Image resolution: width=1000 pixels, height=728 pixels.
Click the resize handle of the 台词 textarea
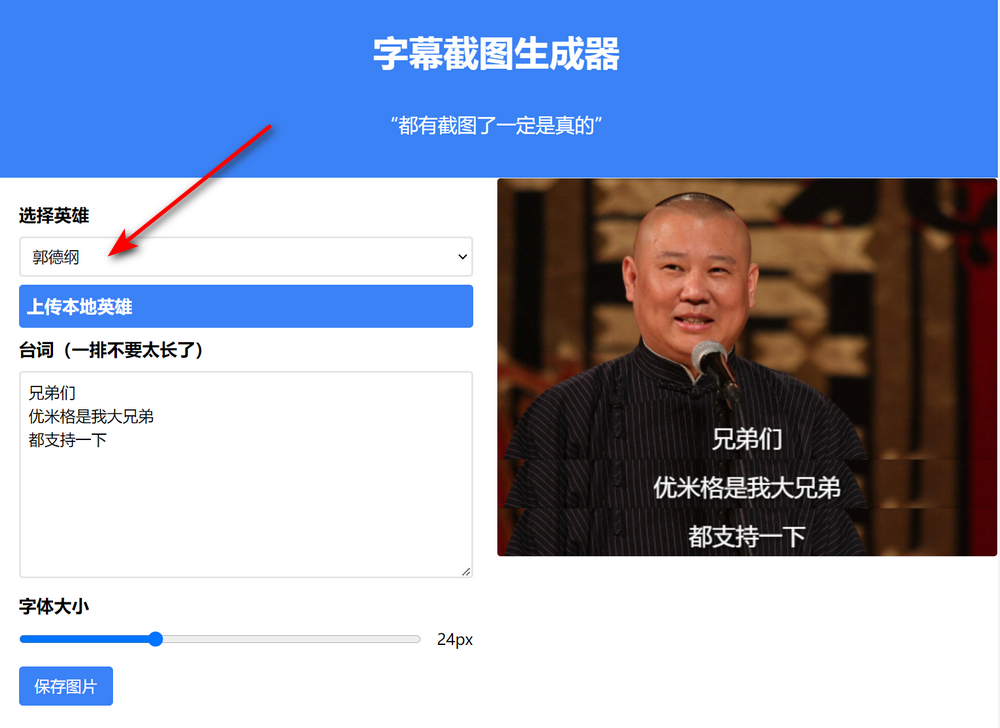point(465,570)
